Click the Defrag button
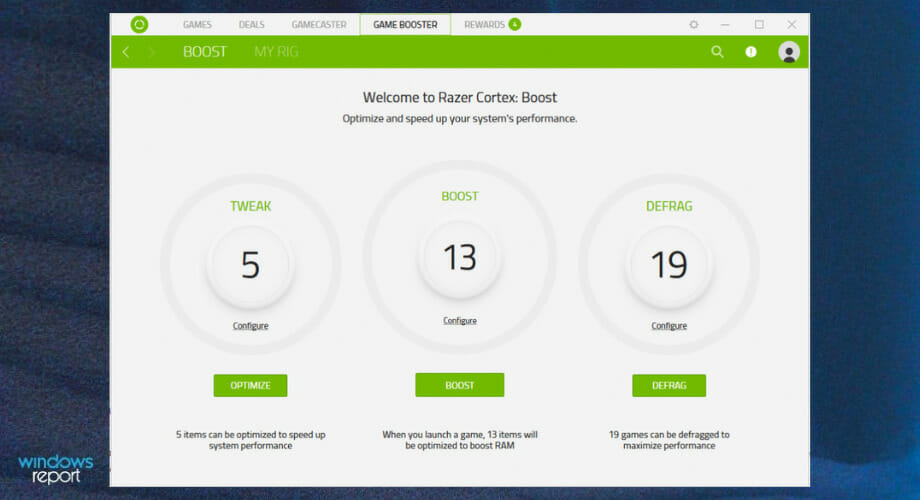Viewport: 920px width, 500px height. (x=669, y=386)
